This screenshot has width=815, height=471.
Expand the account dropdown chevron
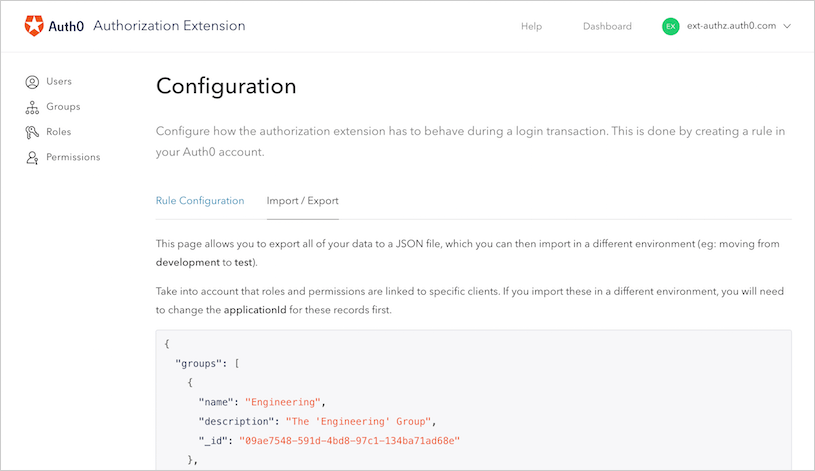[787, 26]
